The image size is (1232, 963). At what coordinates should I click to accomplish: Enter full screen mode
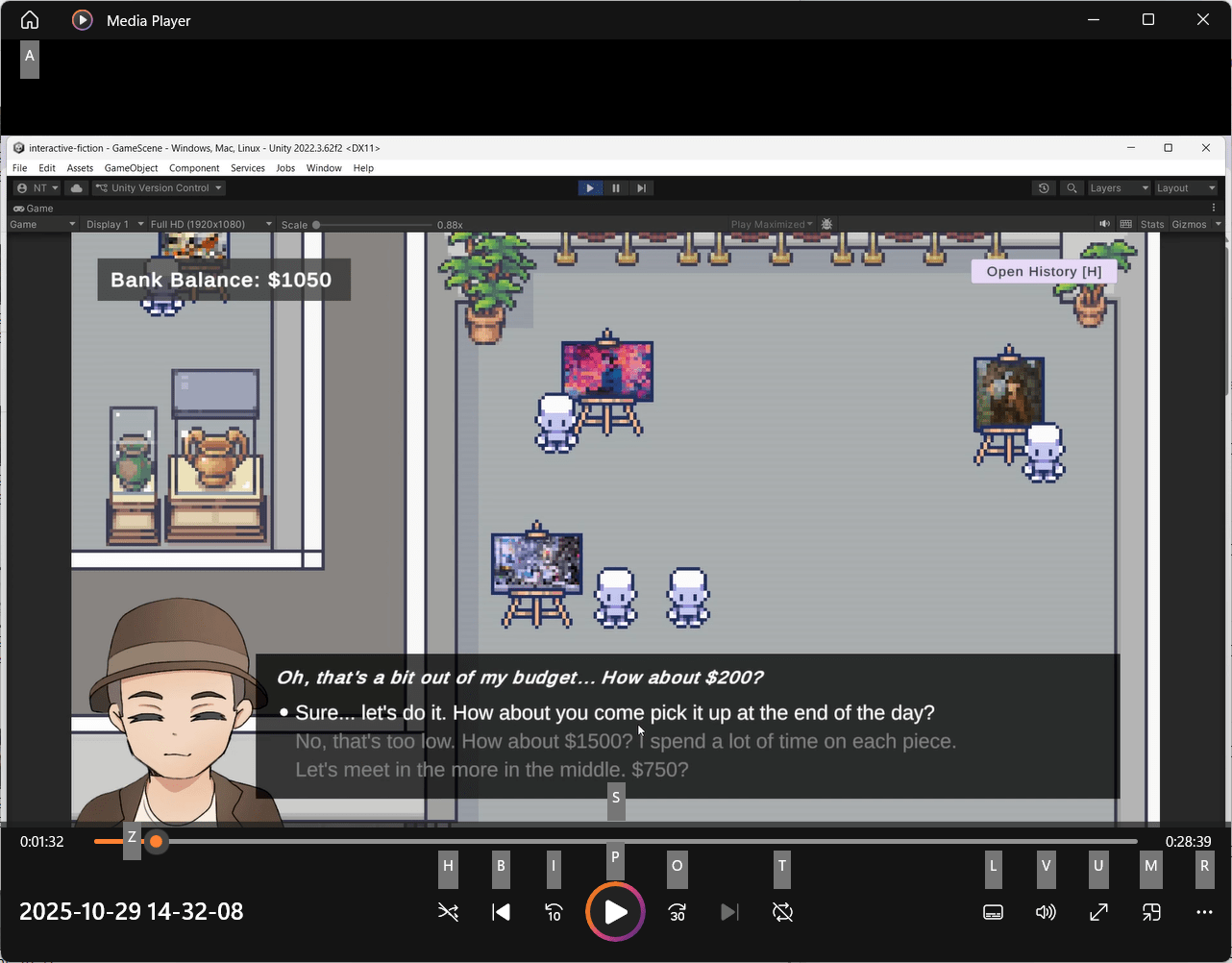(x=1098, y=912)
